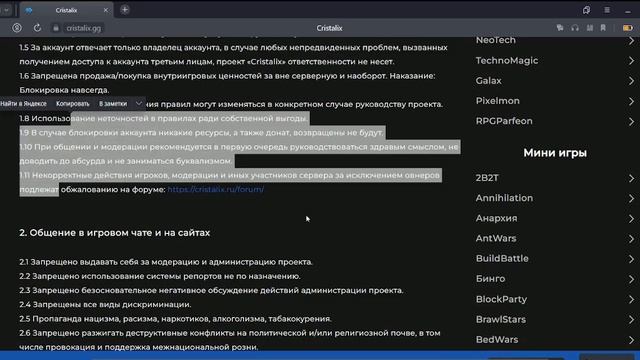
Task: Open BedWars mini game entry
Action: coord(497,340)
